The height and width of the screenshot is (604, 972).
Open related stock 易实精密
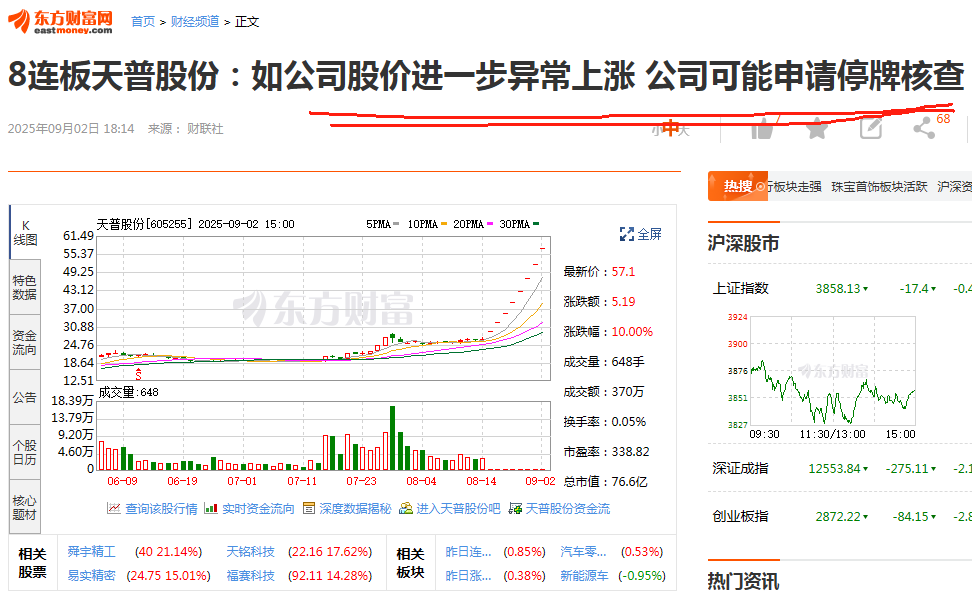tap(91, 575)
